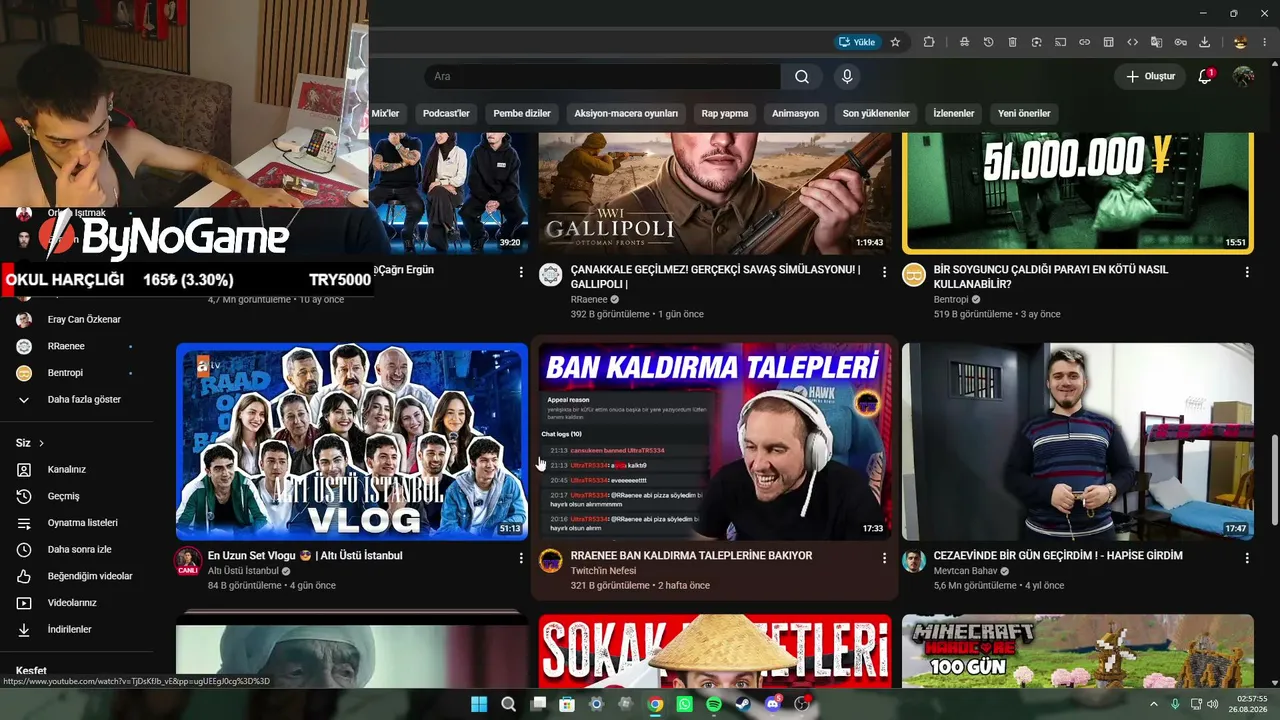Click the Twitch'in Nefesi channel avatar
The width and height of the screenshot is (1280, 720).
551,561
